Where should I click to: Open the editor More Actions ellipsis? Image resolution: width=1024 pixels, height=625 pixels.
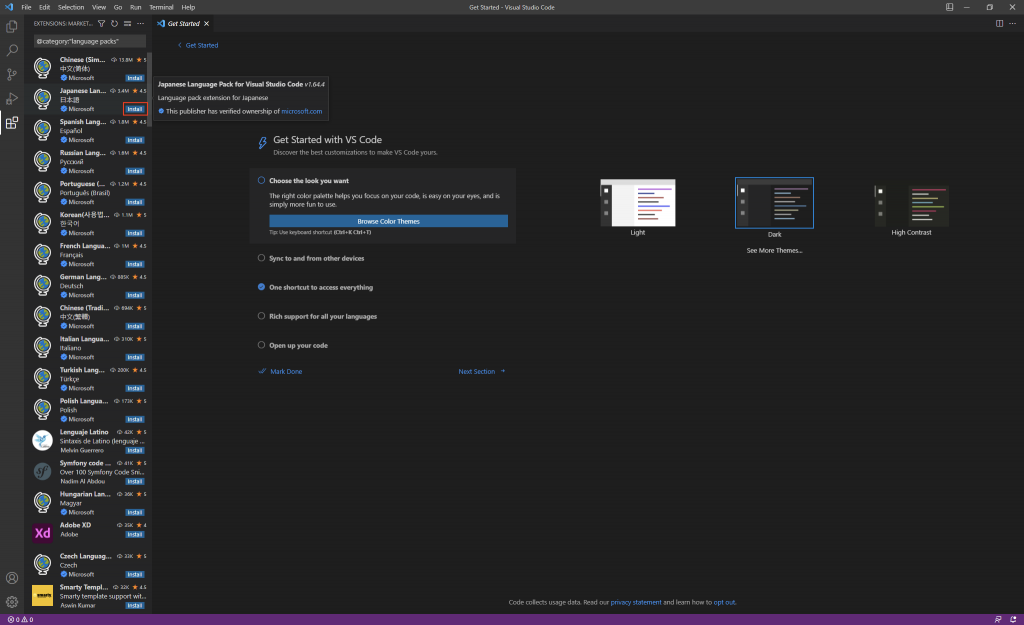pos(1012,24)
